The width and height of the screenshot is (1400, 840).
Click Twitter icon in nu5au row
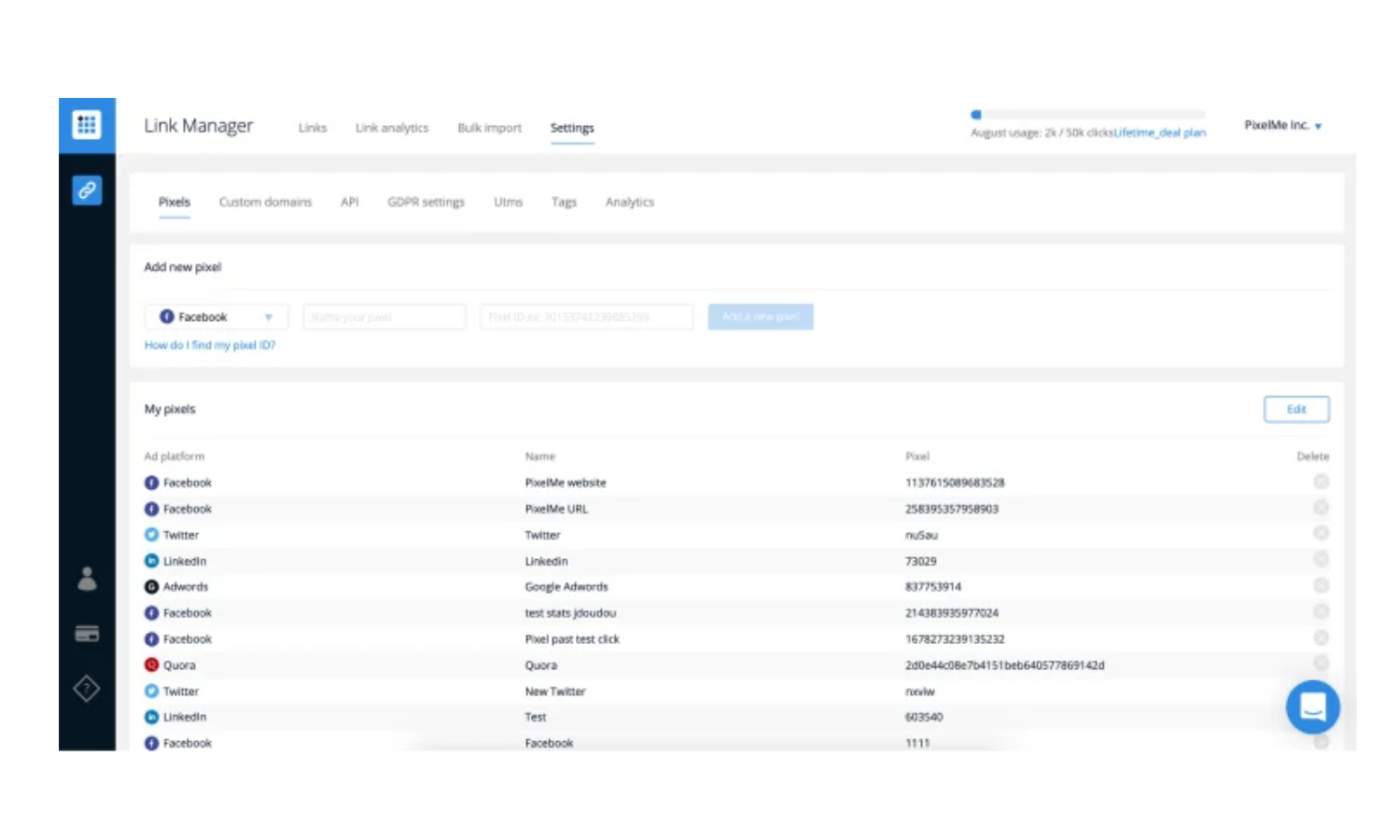pyautogui.click(x=151, y=535)
